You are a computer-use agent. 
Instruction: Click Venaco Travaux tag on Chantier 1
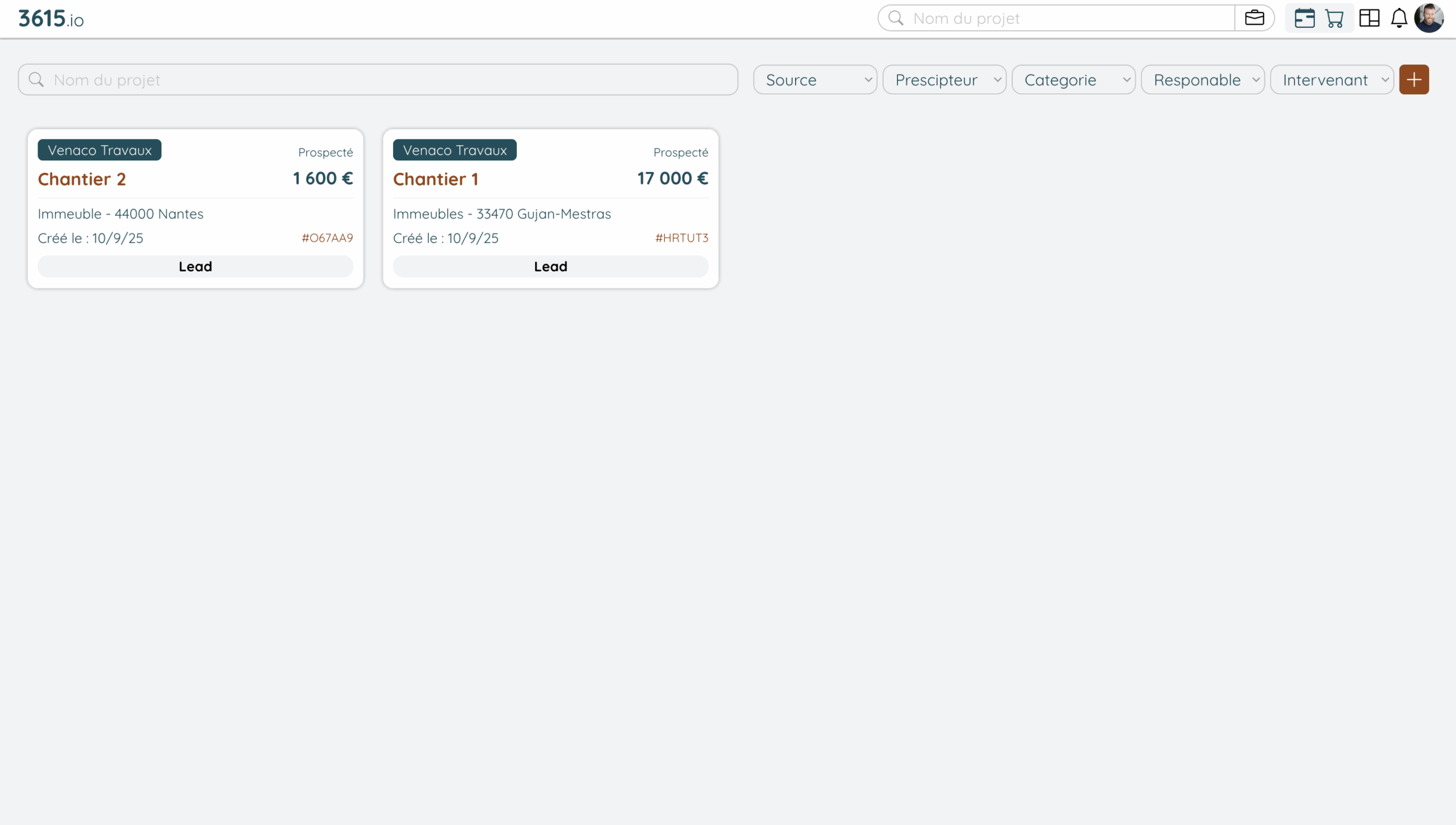pyautogui.click(x=454, y=150)
